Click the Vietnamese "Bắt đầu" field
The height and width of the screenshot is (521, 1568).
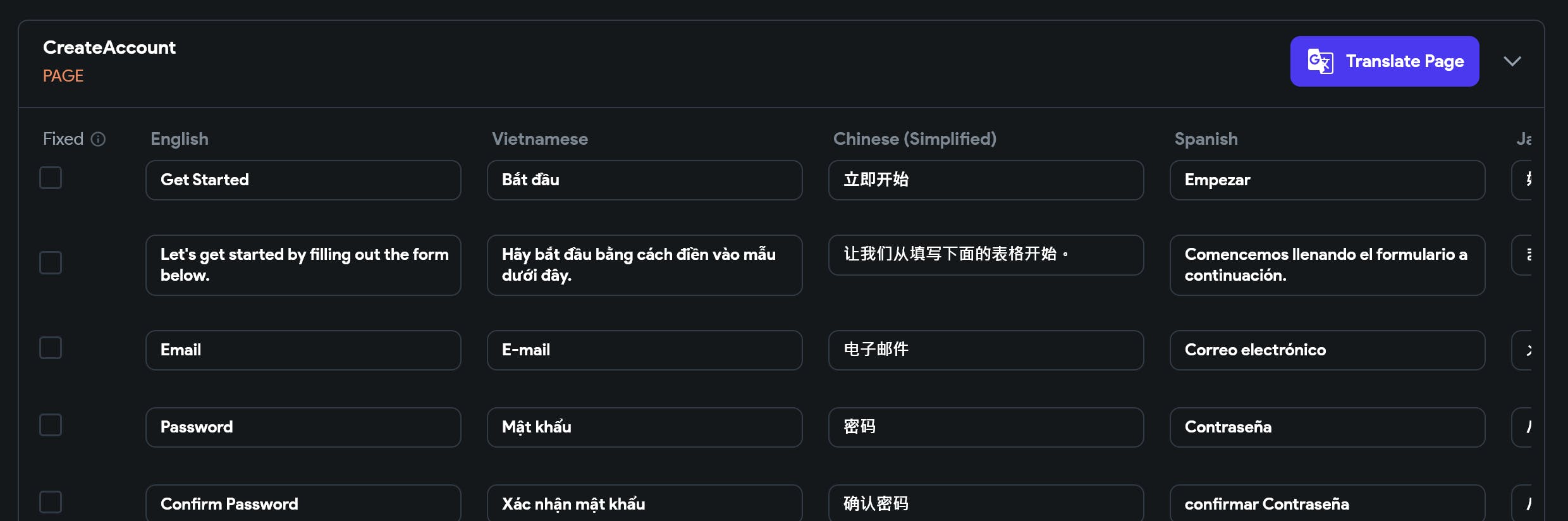coord(644,180)
